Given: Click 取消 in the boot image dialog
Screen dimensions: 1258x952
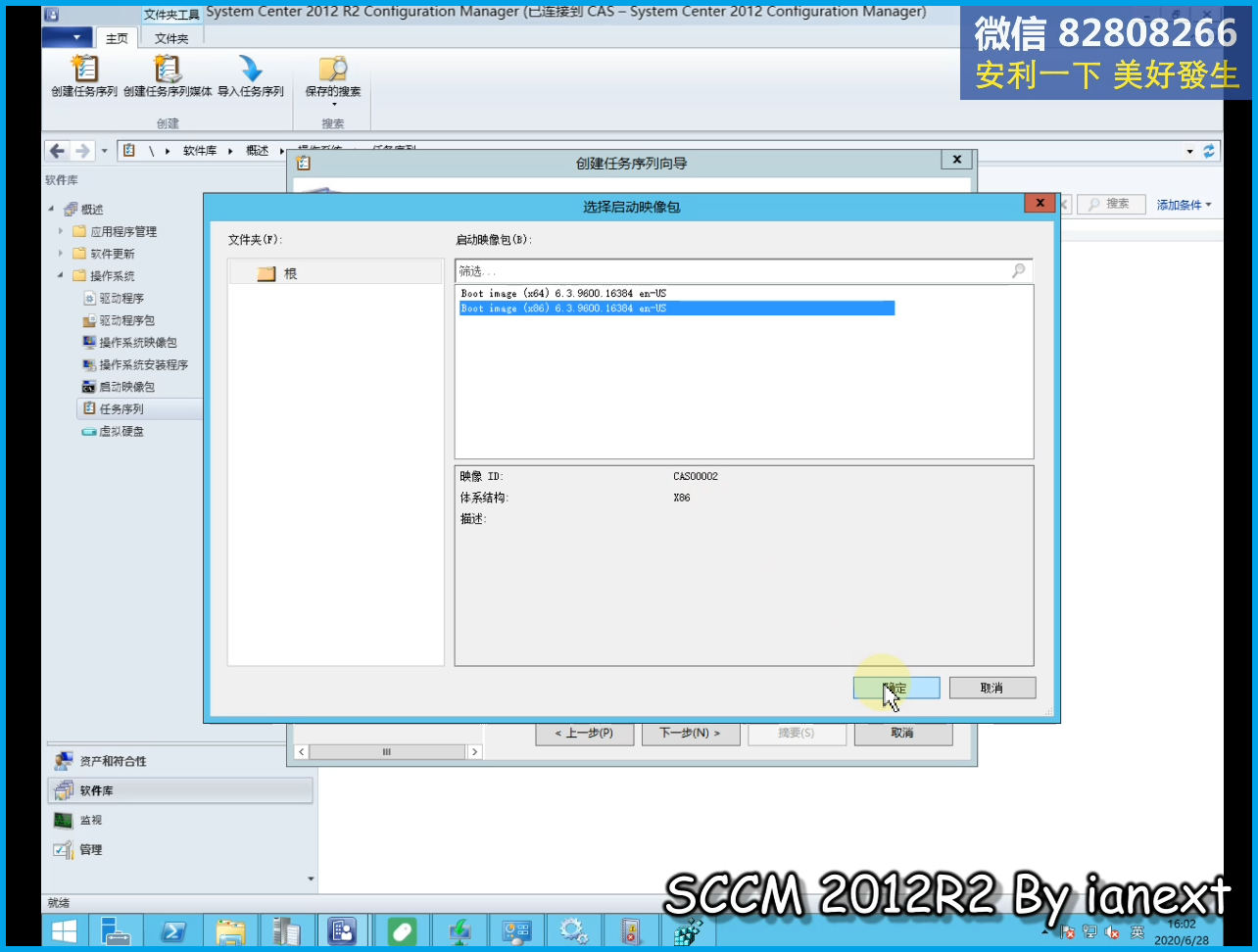Looking at the screenshot, I should (992, 688).
